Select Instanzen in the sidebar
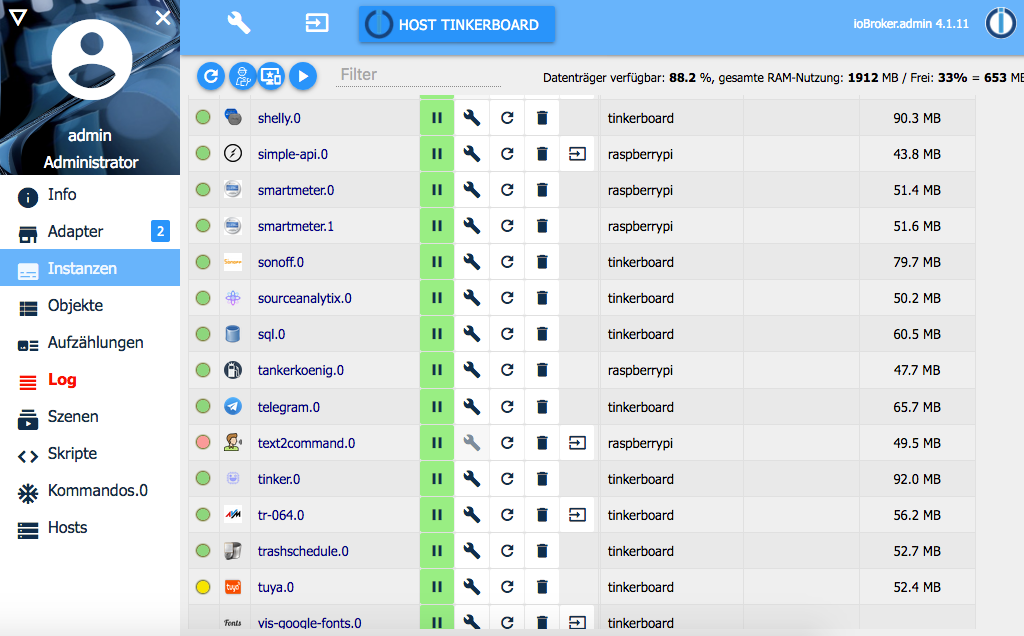Screen dimensions: 1024x636 (90, 268)
